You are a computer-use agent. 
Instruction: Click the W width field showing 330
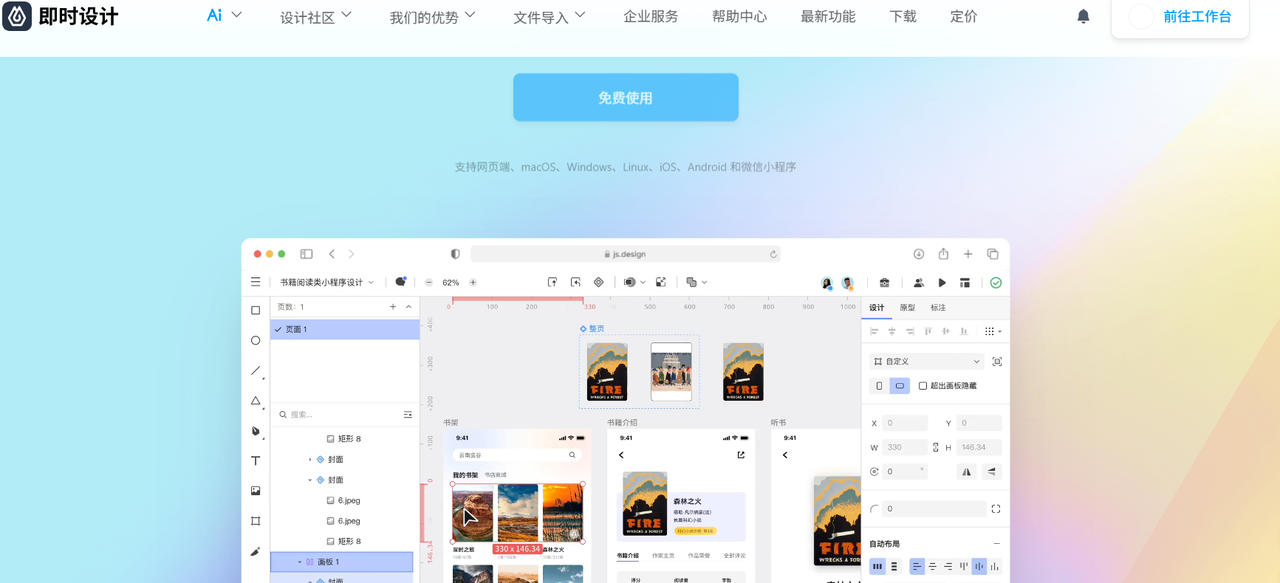pyautogui.click(x=904, y=447)
